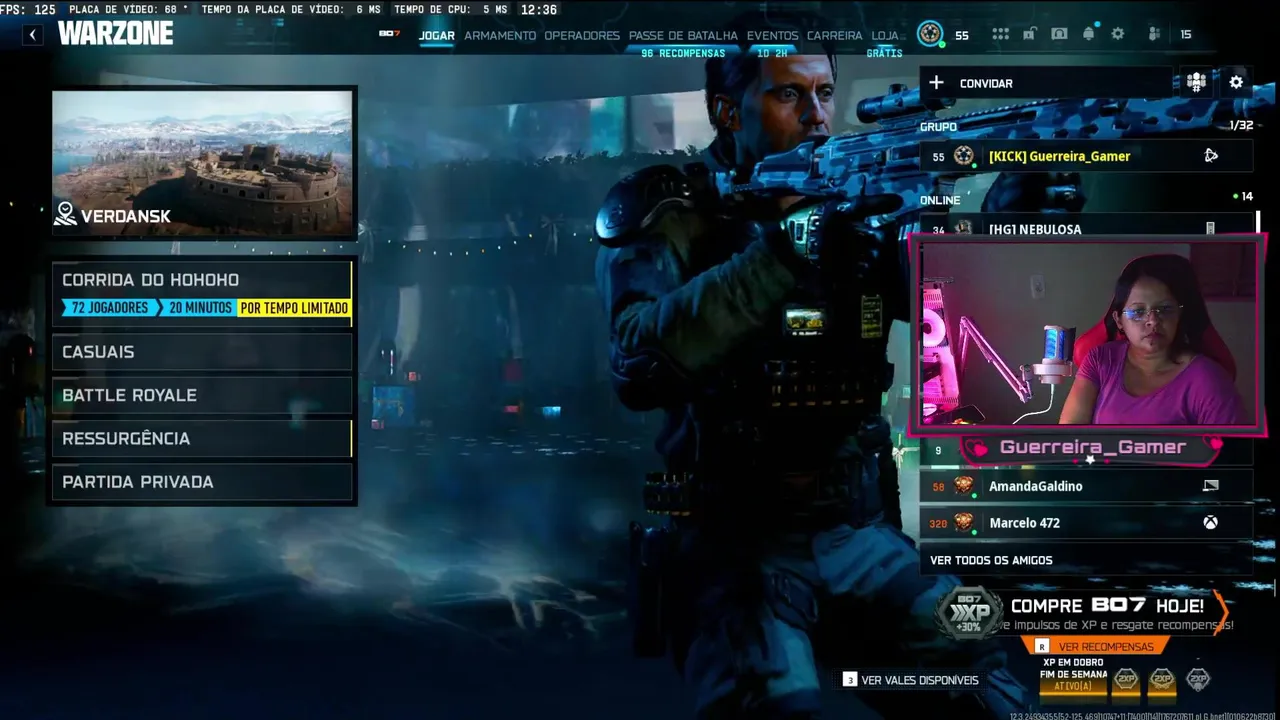This screenshot has height=720, width=1280.
Task: Select Corrida do Hohoho mode
Action: click(202, 293)
